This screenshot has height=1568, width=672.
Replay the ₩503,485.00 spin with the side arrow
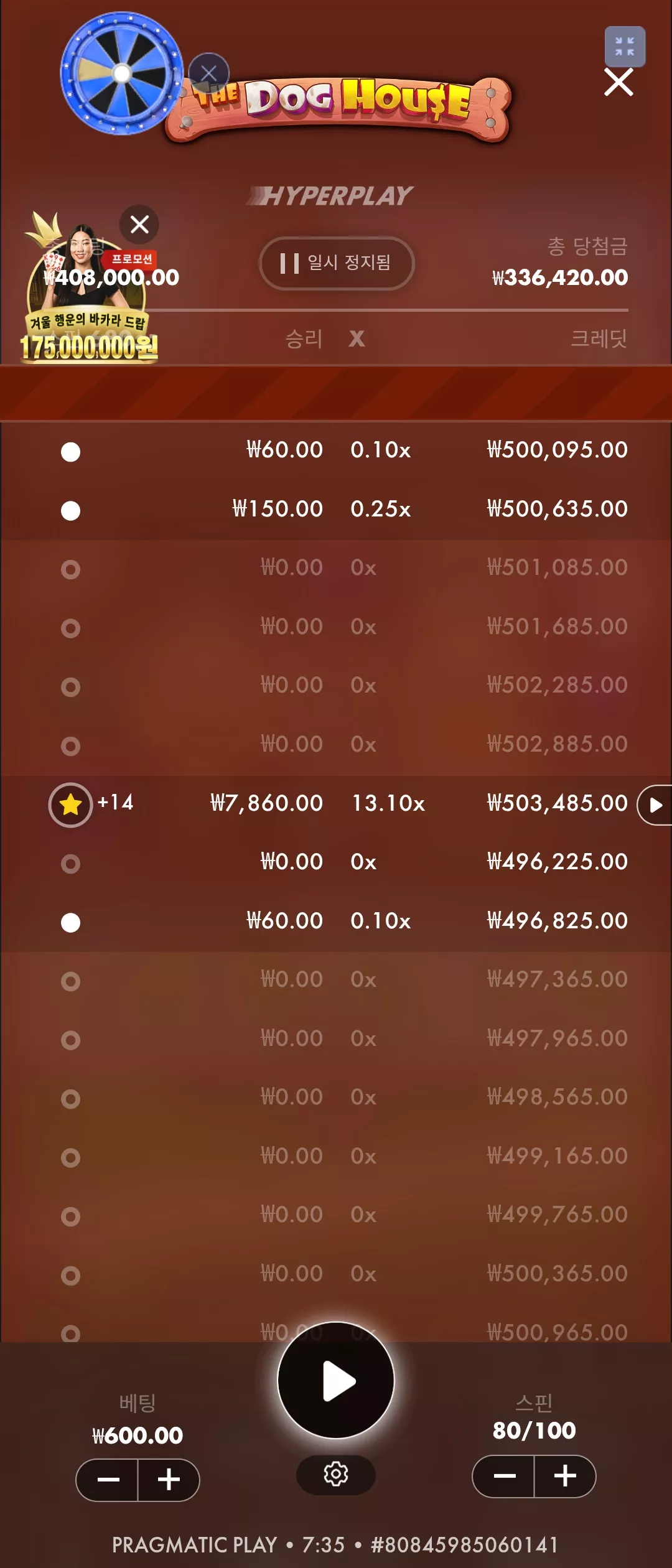(655, 805)
